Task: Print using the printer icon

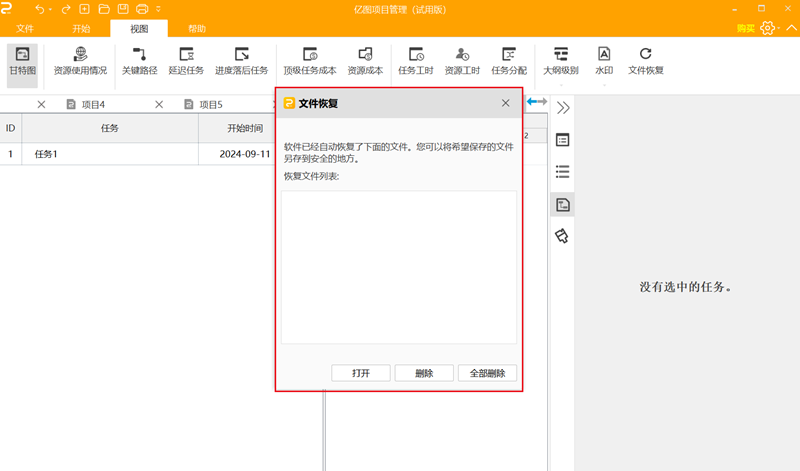Action: [142, 9]
